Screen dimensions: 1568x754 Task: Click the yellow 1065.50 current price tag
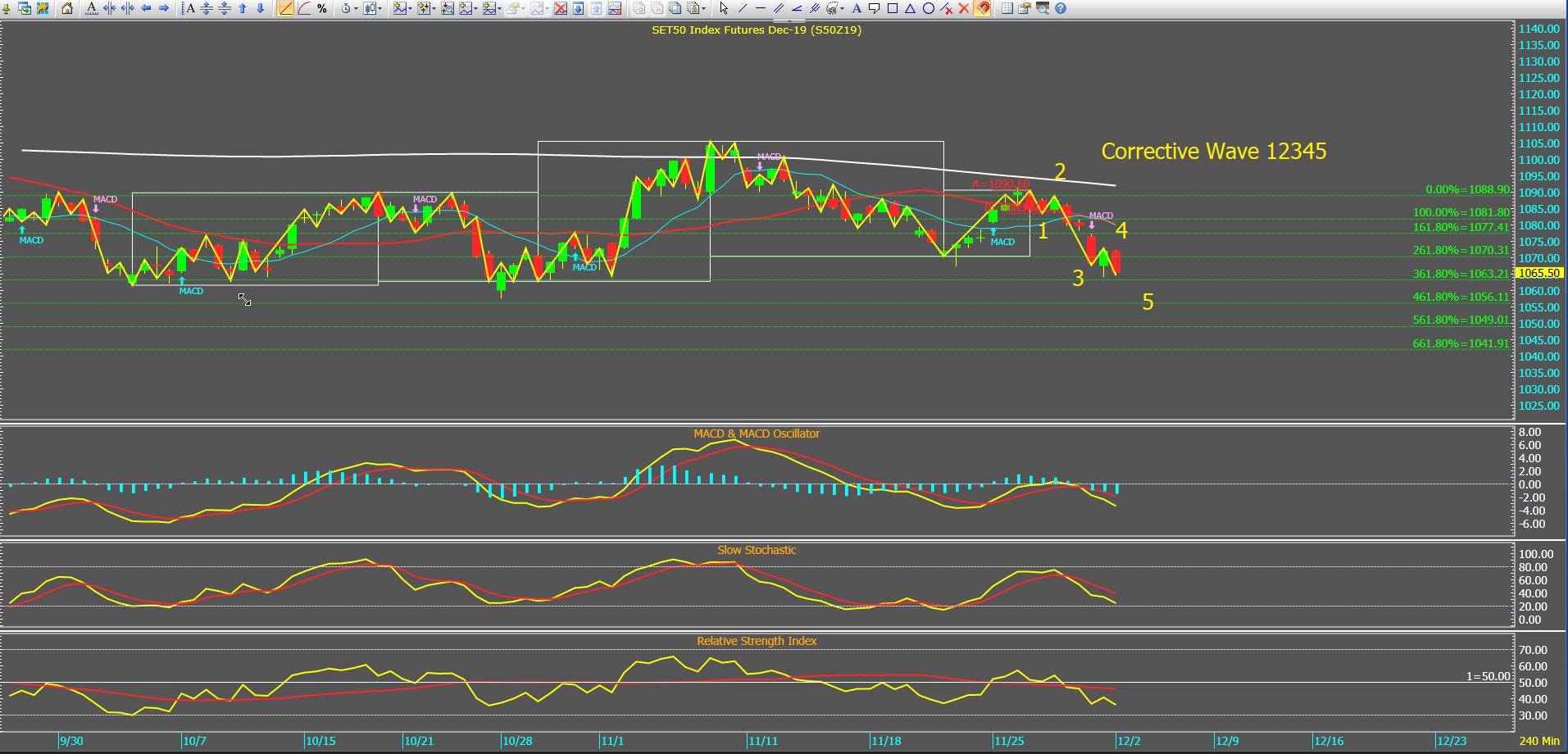[1538, 273]
